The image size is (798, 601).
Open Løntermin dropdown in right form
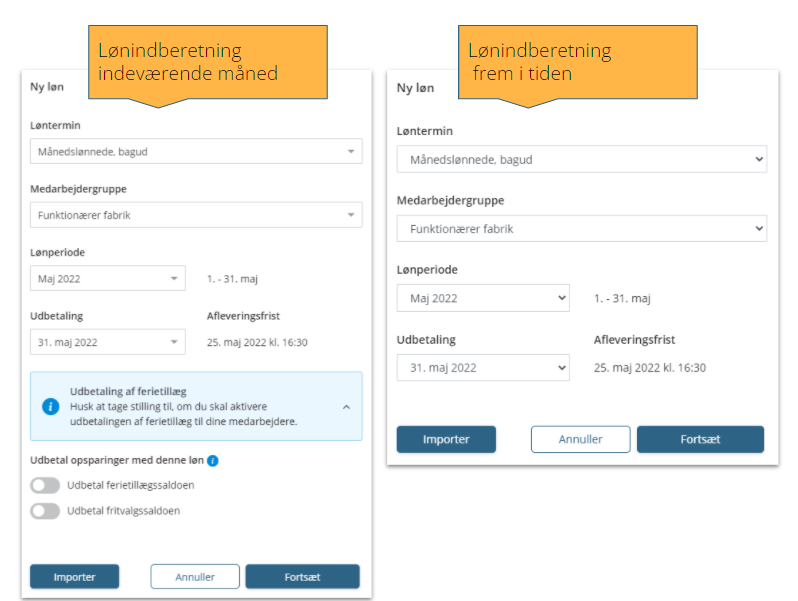[x=582, y=159]
